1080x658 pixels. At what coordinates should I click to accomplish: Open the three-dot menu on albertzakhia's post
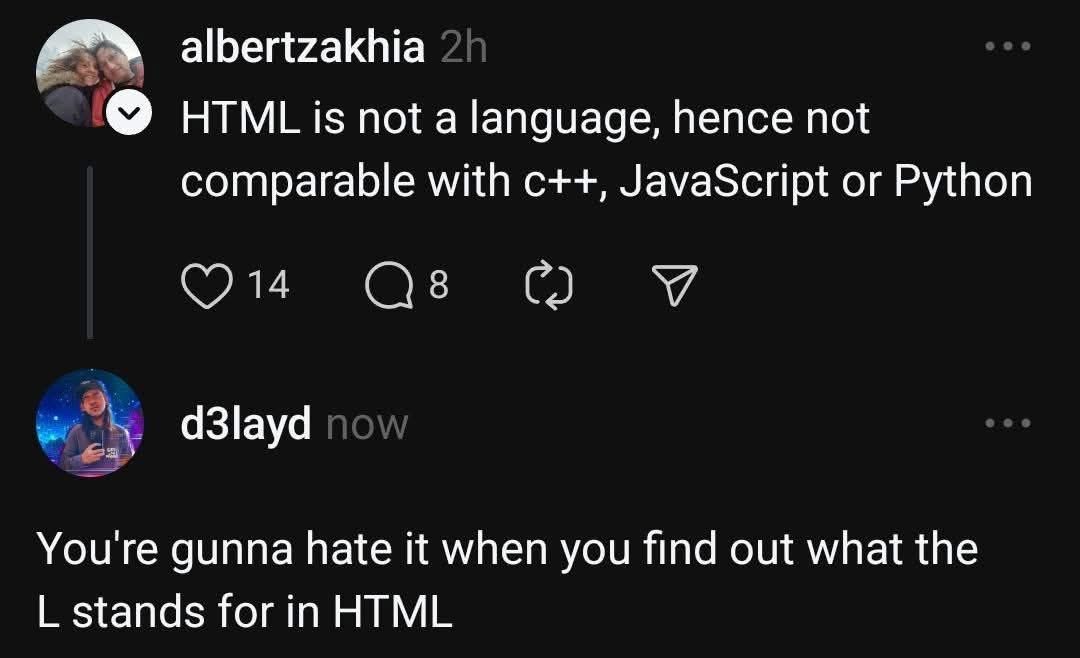point(1008,47)
